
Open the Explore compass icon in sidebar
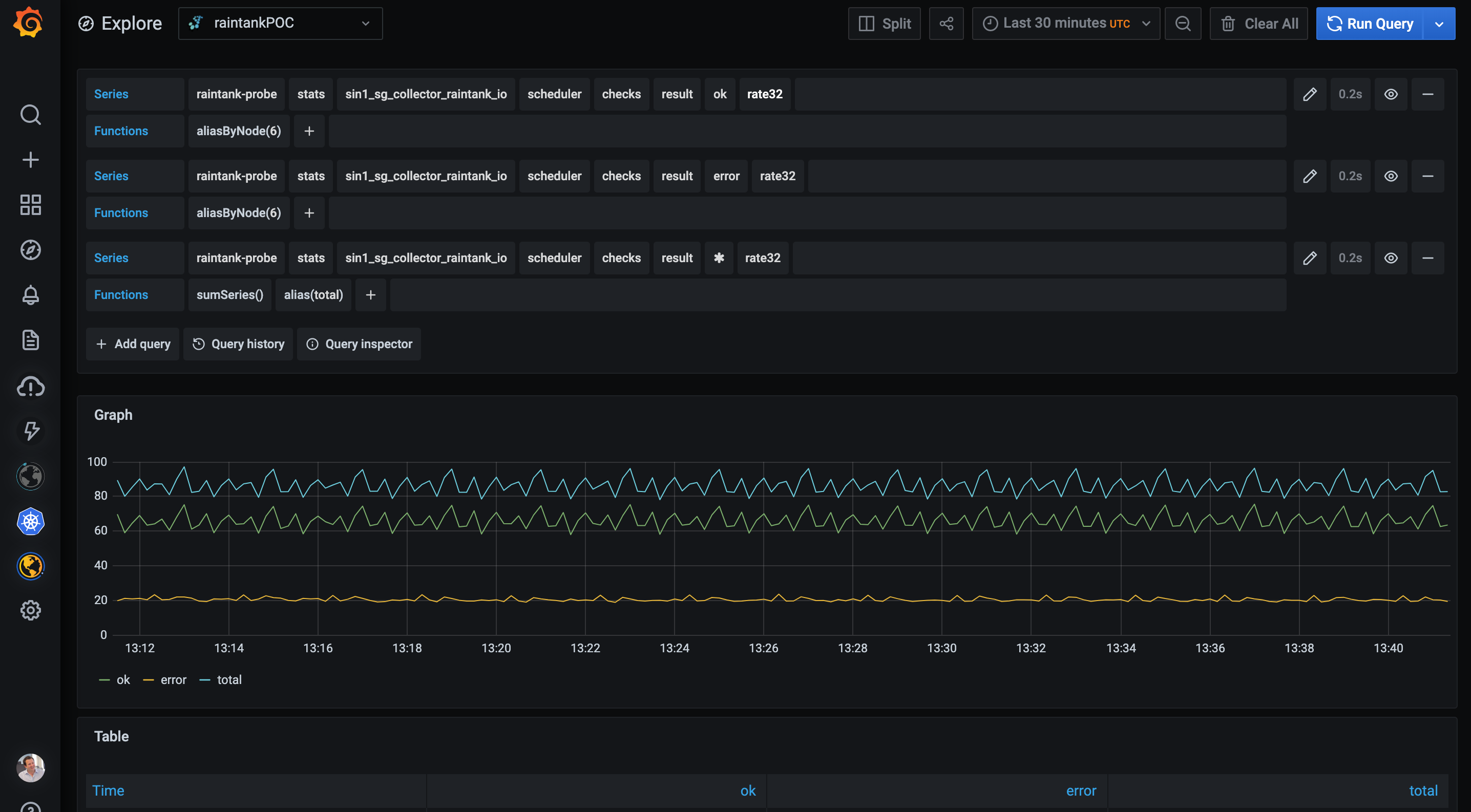30,249
